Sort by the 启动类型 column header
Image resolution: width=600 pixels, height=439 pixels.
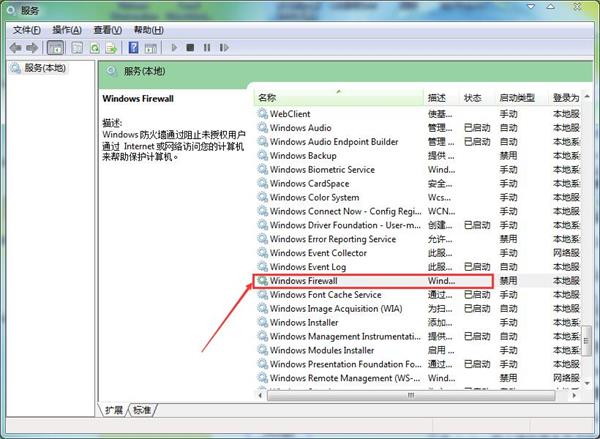coord(522,98)
